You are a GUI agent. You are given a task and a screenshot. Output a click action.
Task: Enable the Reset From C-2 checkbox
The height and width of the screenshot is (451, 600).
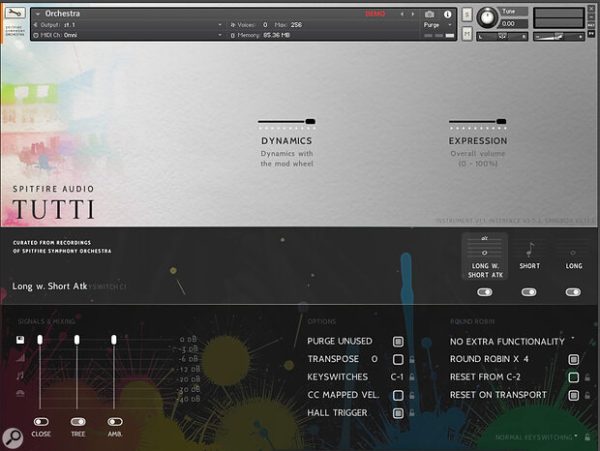point(573,377)
